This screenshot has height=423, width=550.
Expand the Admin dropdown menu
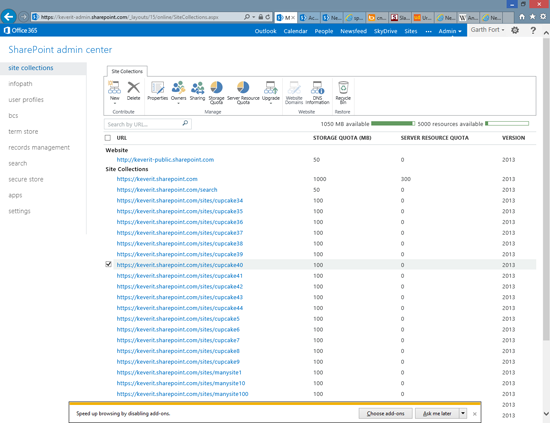(450, 31)
